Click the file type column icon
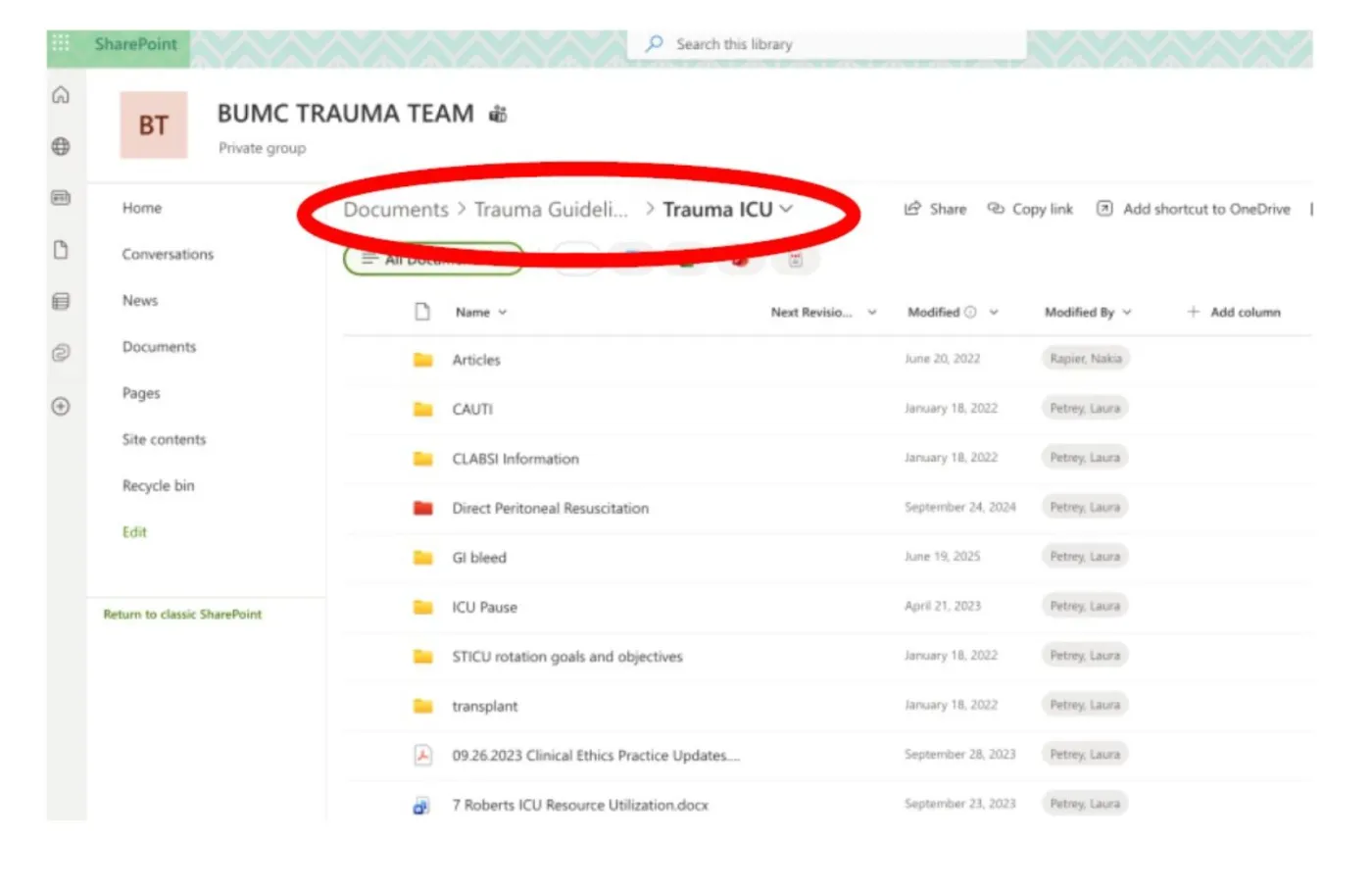The width and height of the screenshot is (1372, 889). click(422, 312)
